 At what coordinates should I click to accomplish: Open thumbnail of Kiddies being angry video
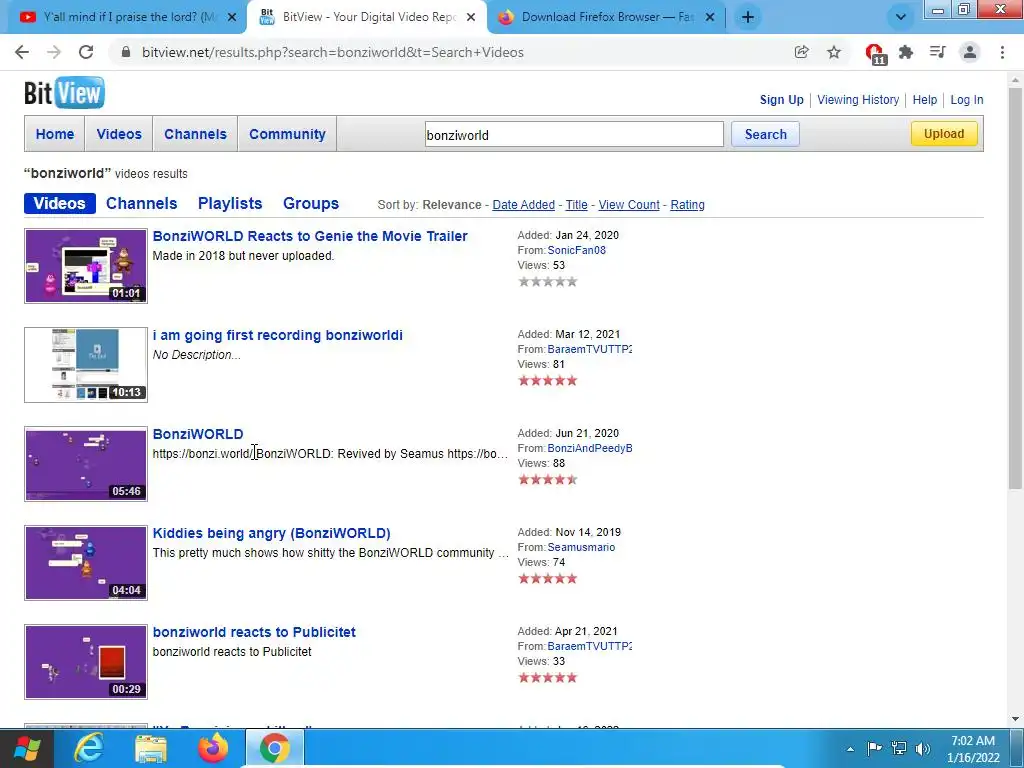[x=86, y=563]
